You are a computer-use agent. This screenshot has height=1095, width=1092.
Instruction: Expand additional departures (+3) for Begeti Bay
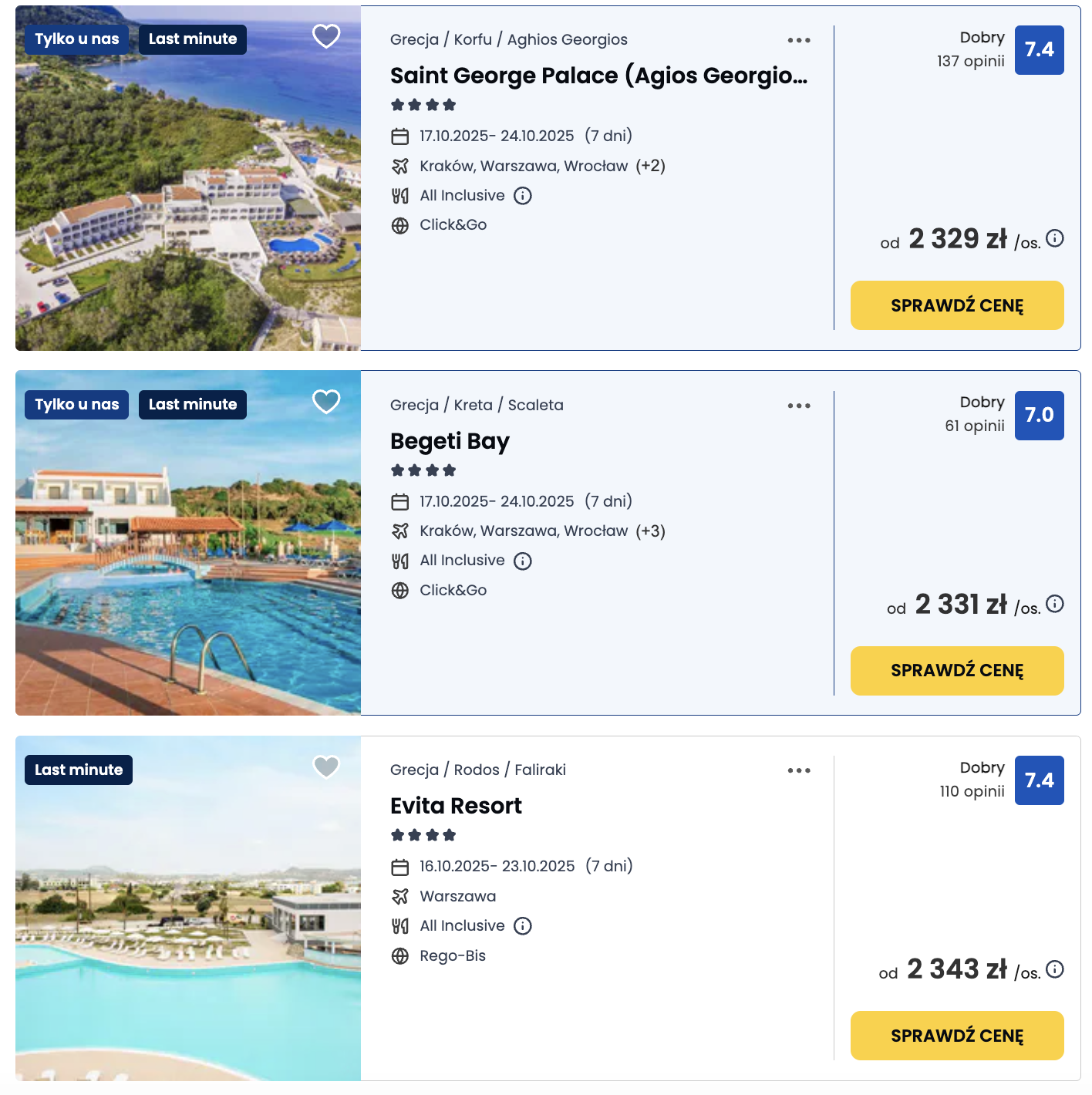click(650, 531)
